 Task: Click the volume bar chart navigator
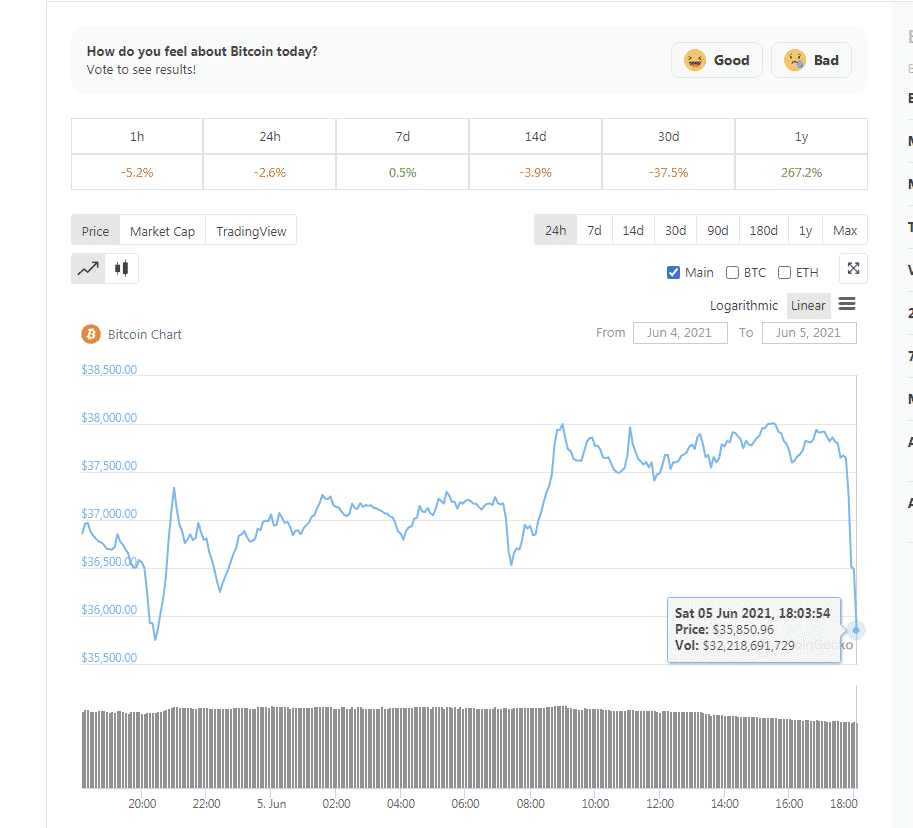click(x=468, y=747)
